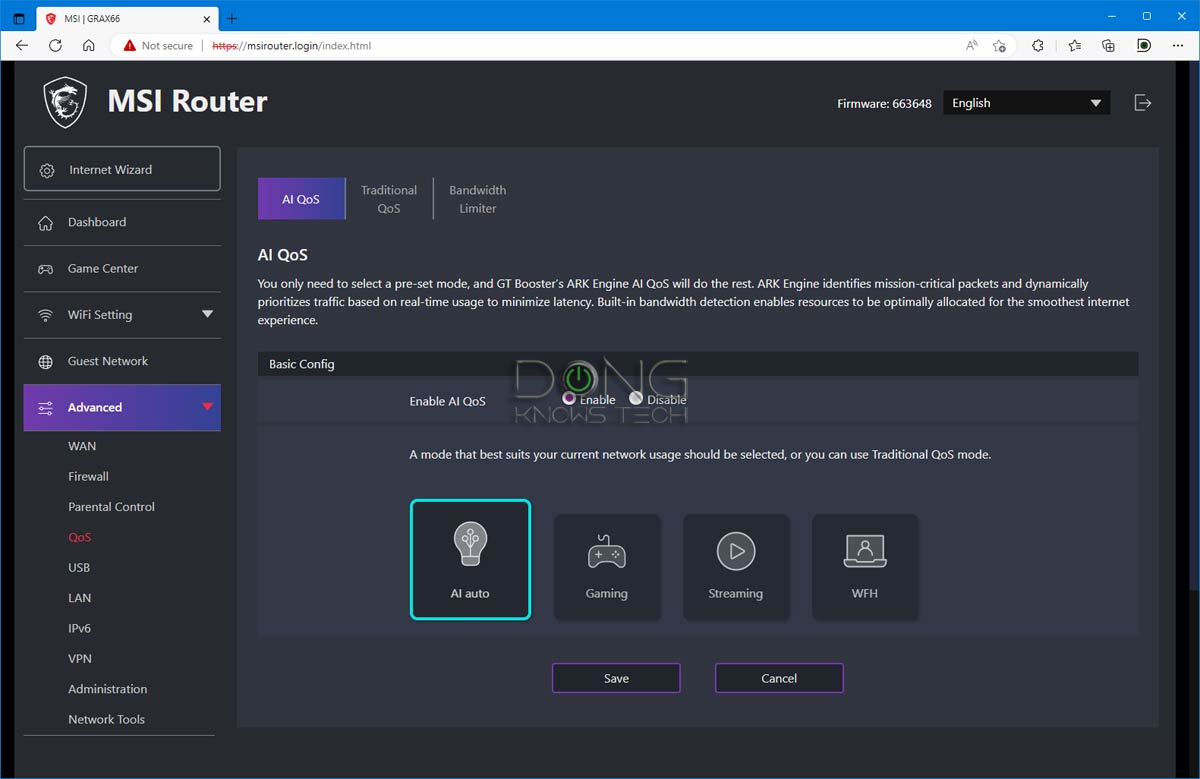Open the English language dropdown

pos(1026,103)
